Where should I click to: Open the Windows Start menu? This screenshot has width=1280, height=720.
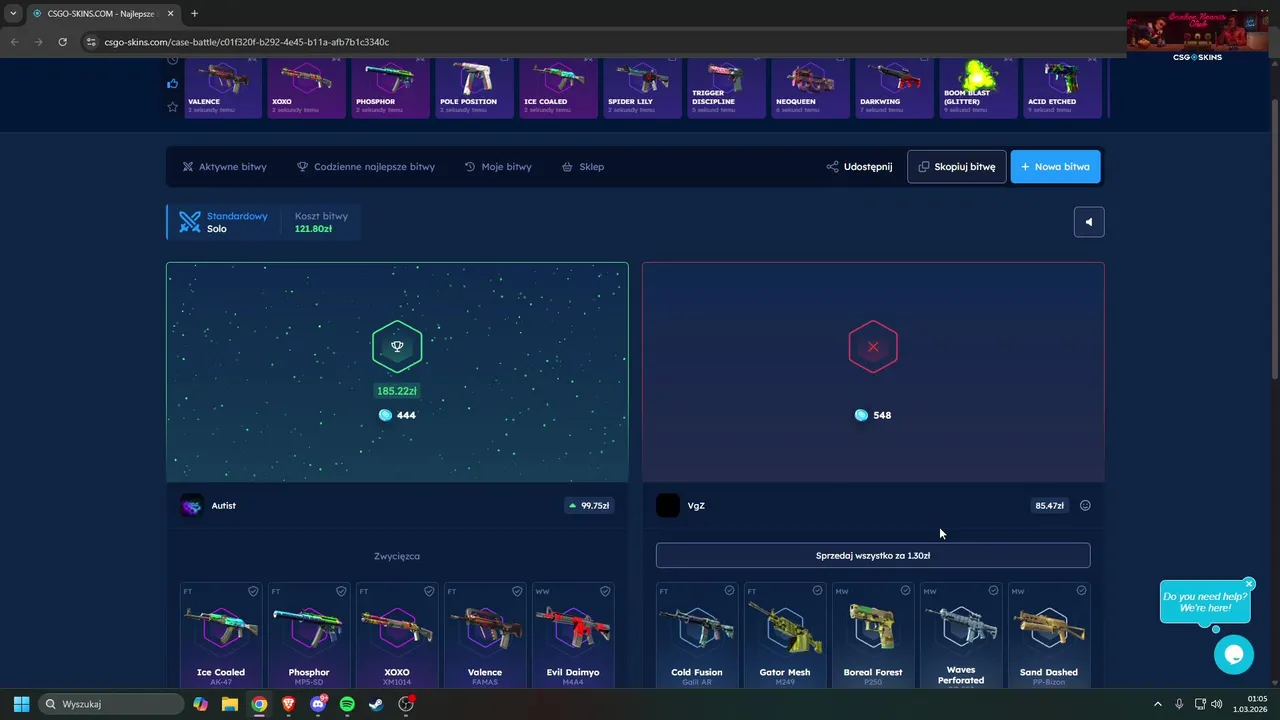coord(21,704)
